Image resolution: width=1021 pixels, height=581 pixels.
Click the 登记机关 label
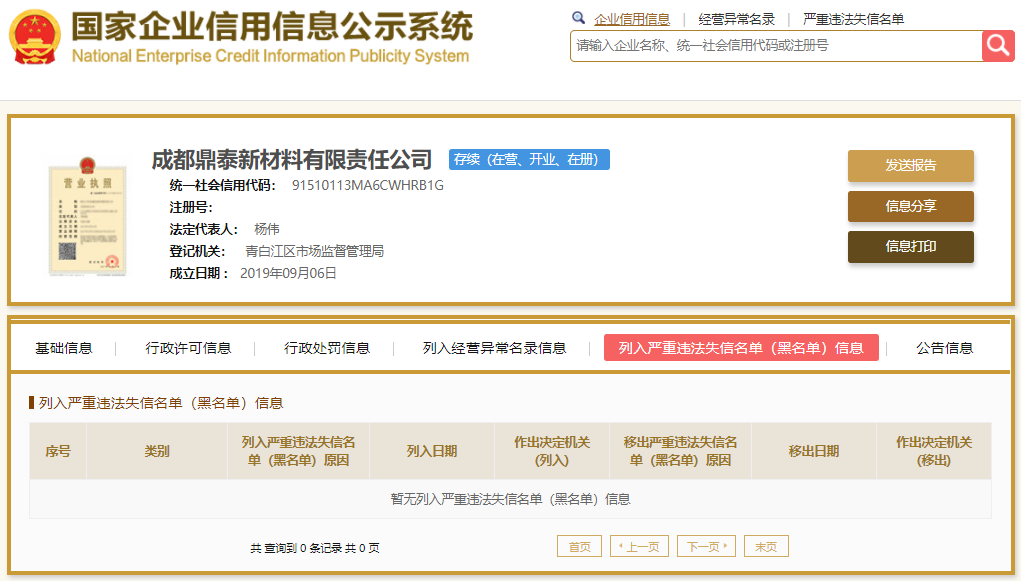tap(197, 251)
